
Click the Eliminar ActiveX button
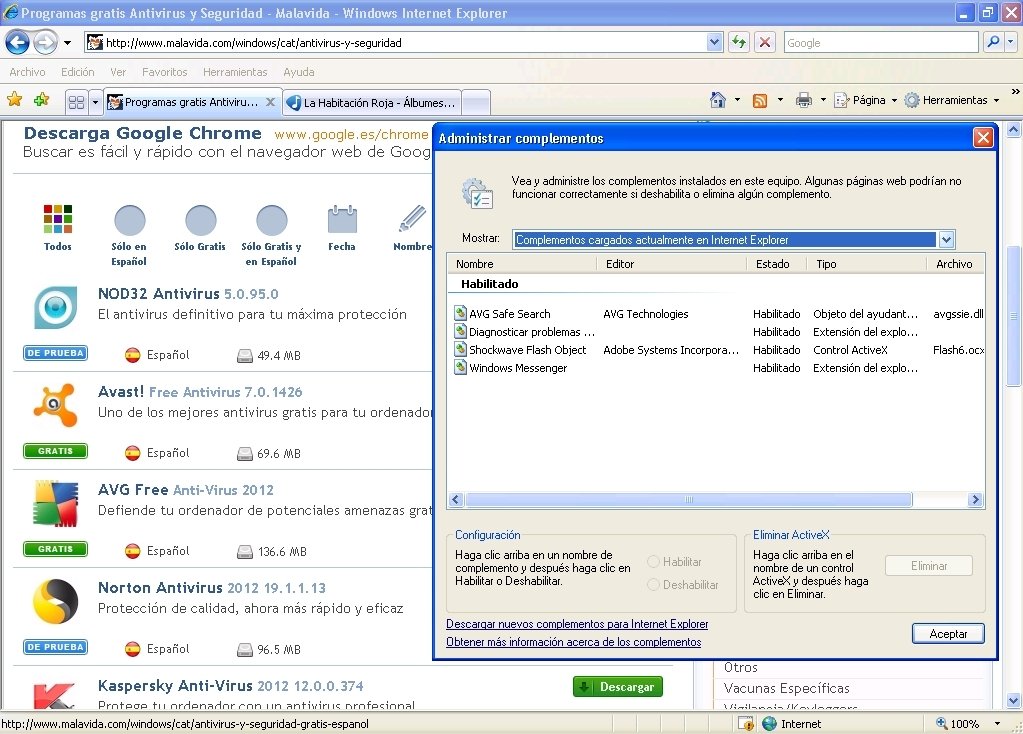pyautogui.click(x=929, y=566)
